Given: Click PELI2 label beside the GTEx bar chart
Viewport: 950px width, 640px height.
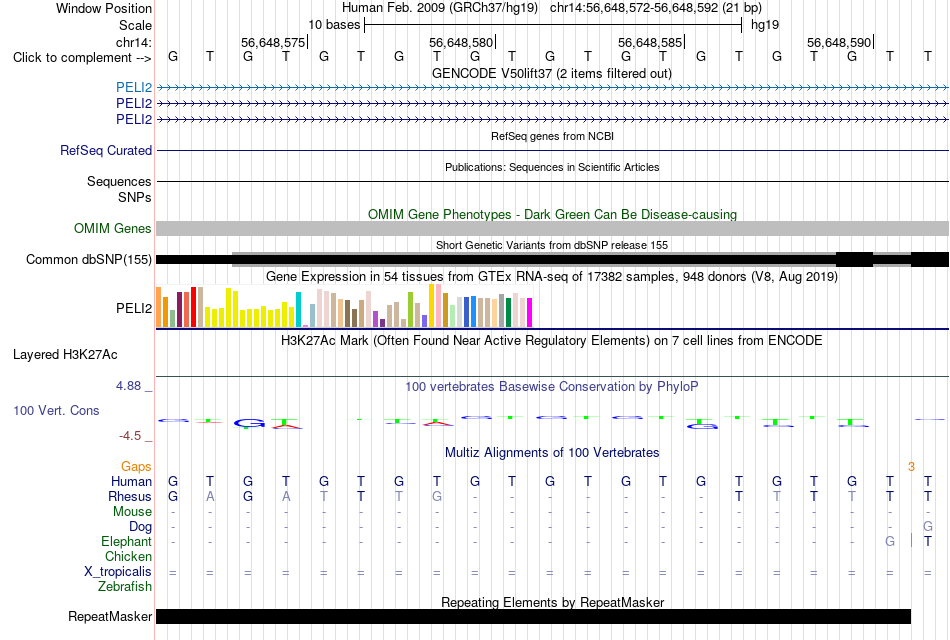Looking at the screenshot, I should point(134,308).
